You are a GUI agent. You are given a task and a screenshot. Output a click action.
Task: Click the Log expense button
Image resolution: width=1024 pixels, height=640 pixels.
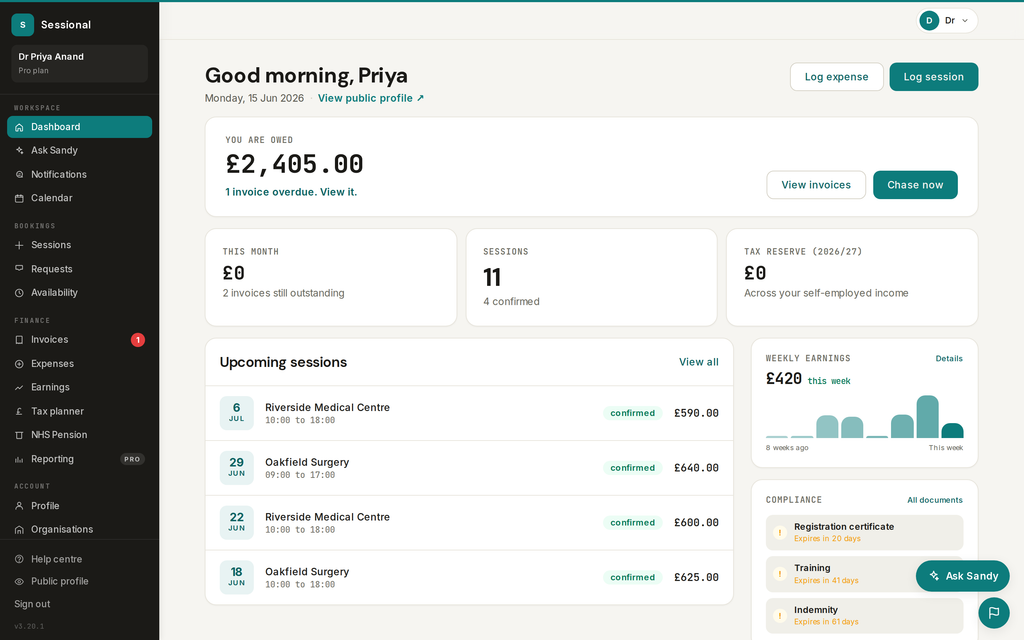(837, 77)
